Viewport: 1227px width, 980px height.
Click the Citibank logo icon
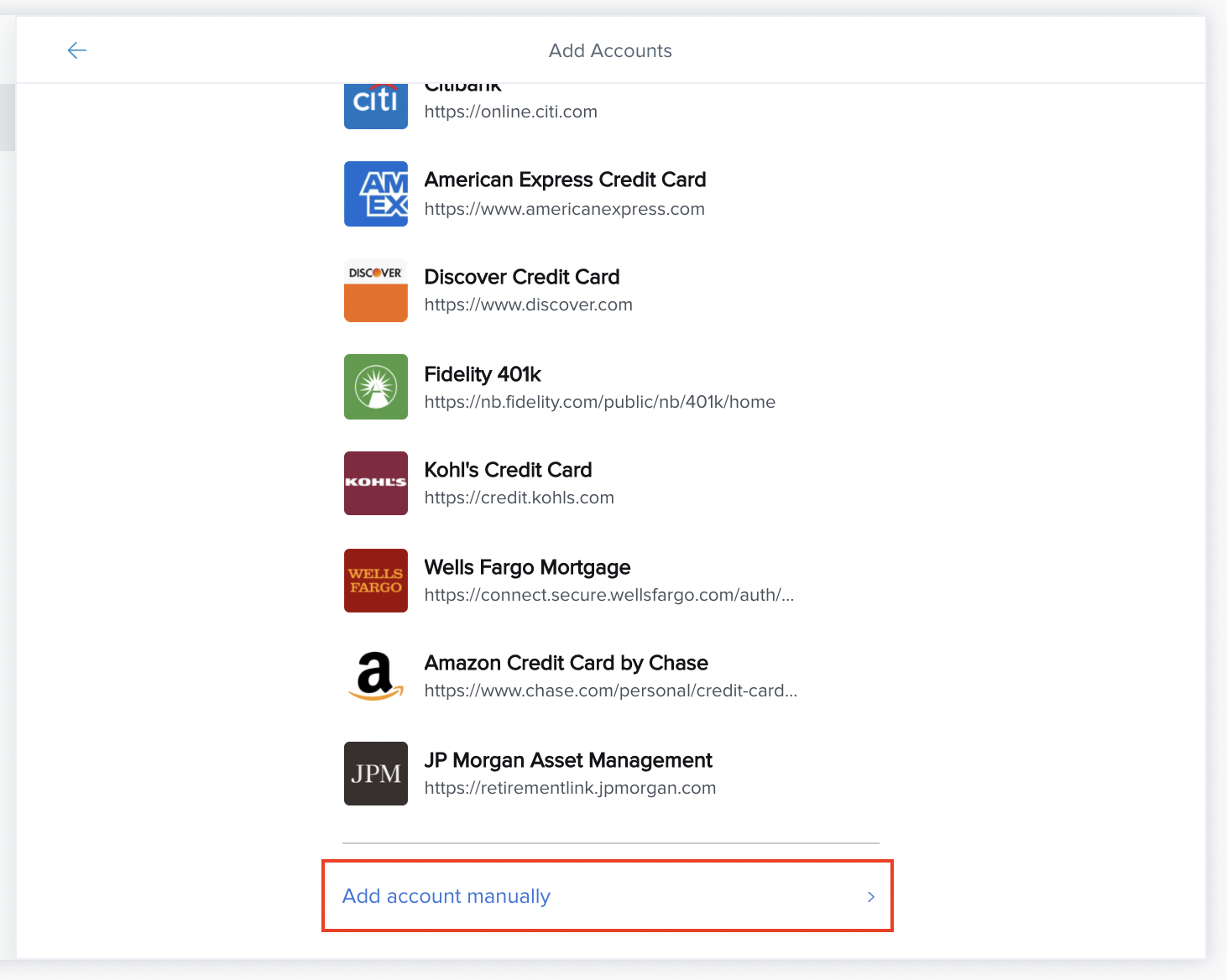point(375,105)
